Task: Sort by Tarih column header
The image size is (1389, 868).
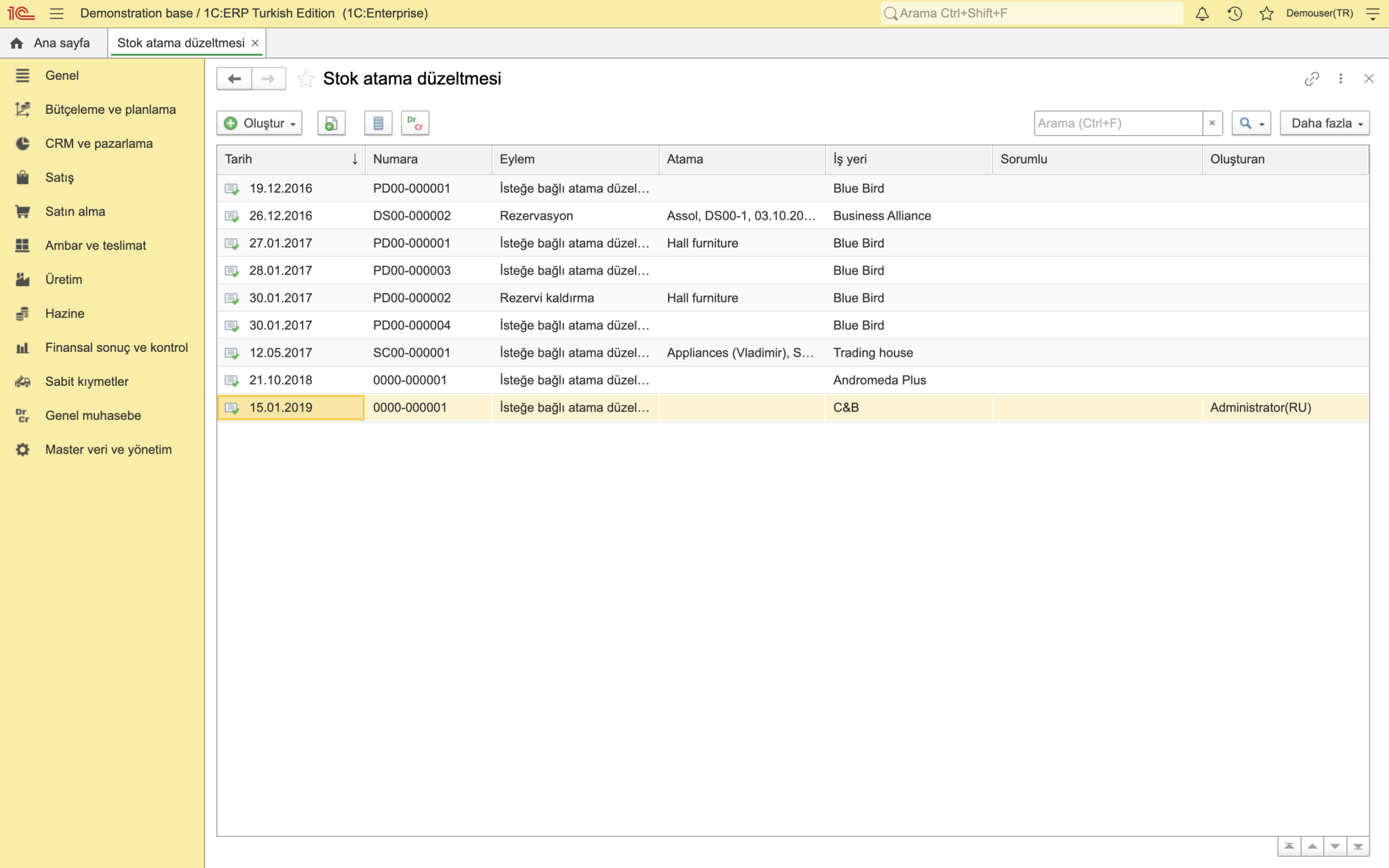Action: tap(291, 159)
